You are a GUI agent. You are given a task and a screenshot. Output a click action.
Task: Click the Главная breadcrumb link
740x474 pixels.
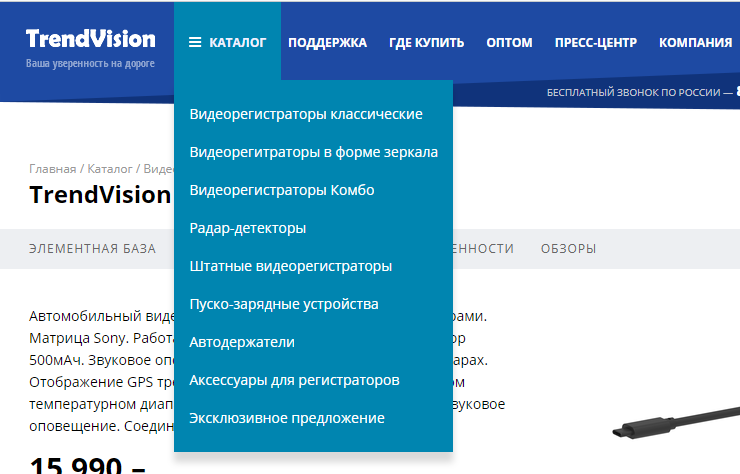click(52, 169)
